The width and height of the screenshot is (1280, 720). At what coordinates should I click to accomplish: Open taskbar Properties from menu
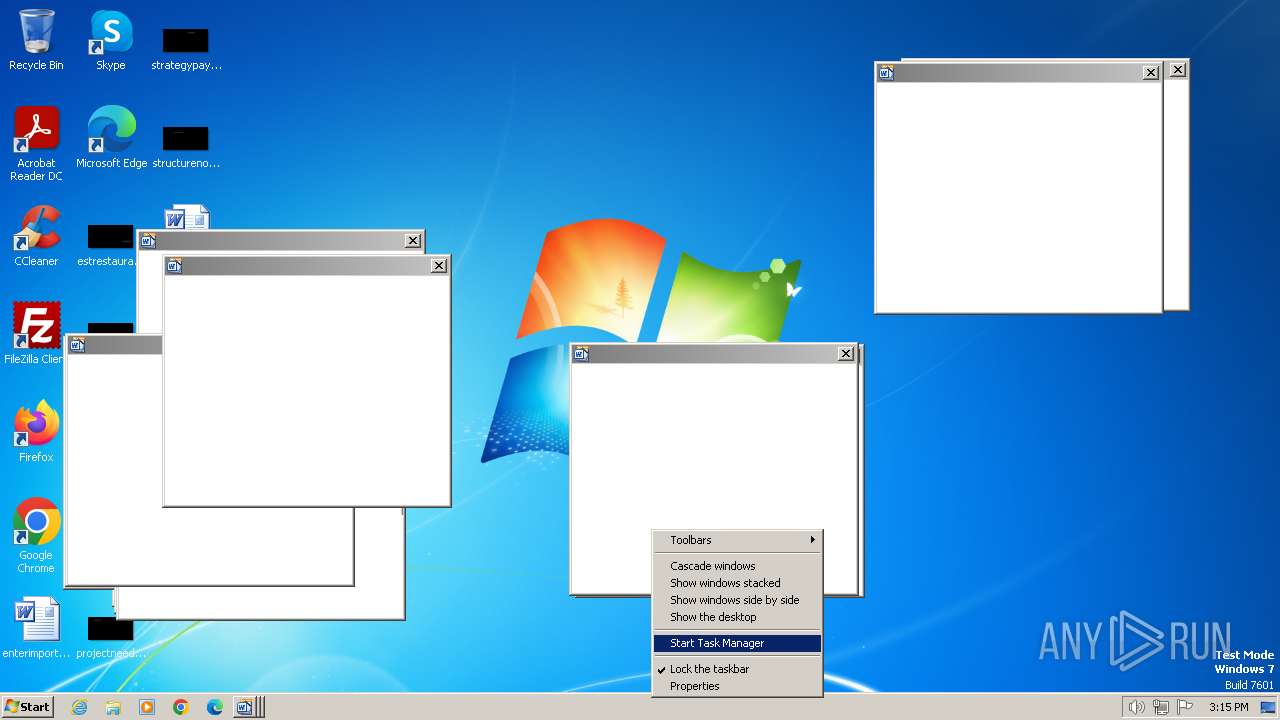click(x=737, y=686)
